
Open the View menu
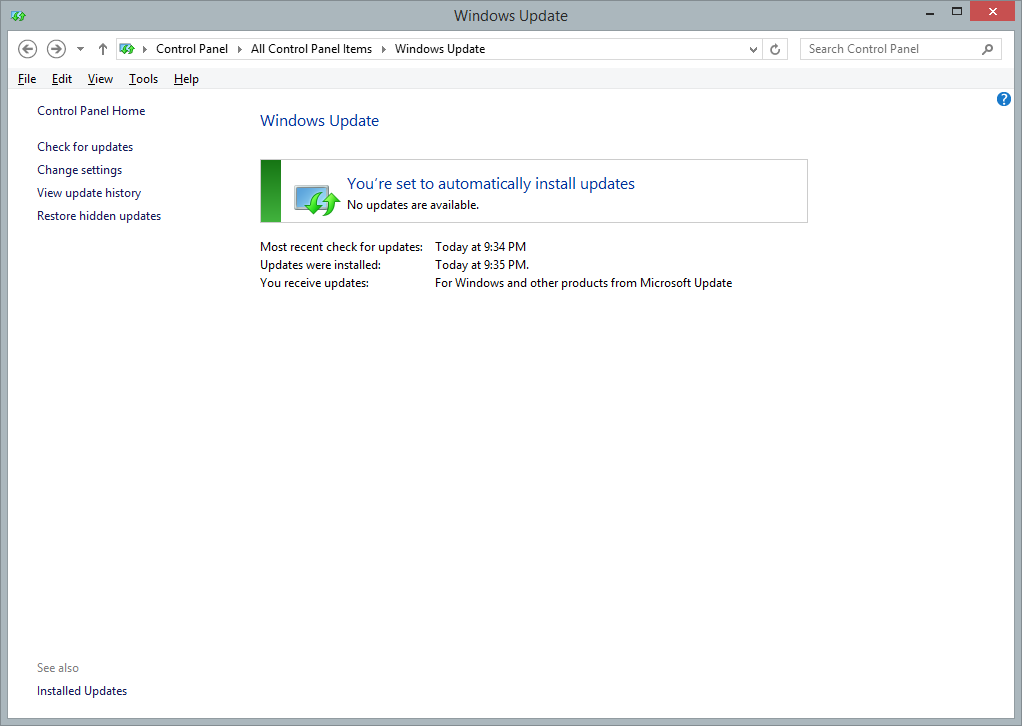click(100, 79)
